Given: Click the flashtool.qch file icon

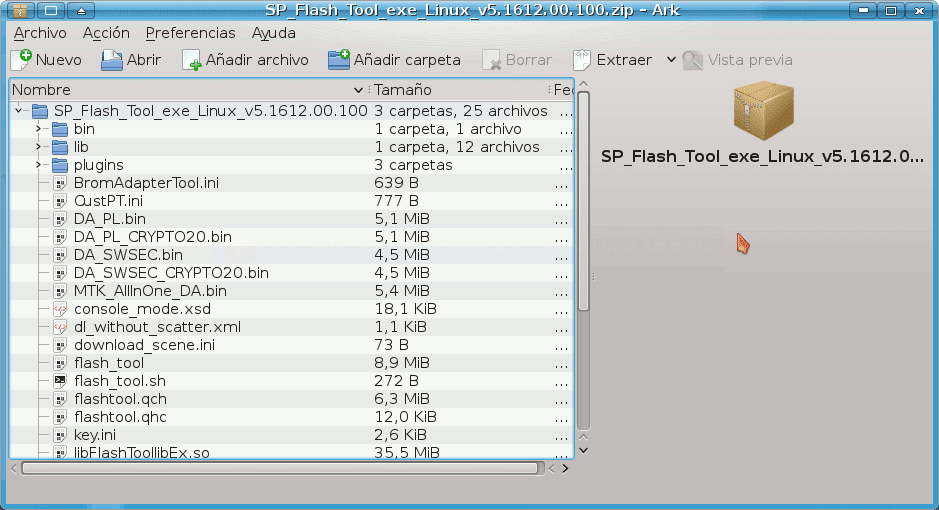Looking at the screenshot, I should click(60, 399).
